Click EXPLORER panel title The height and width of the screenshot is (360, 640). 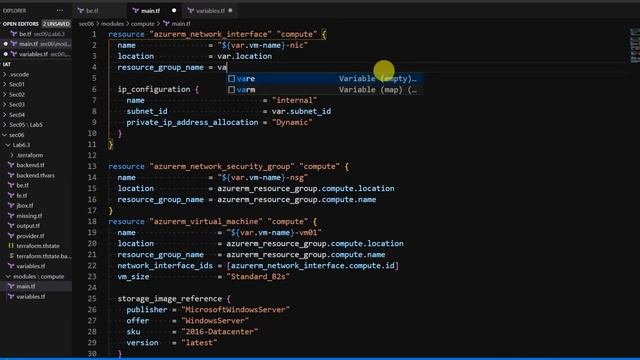click(14, 11)
